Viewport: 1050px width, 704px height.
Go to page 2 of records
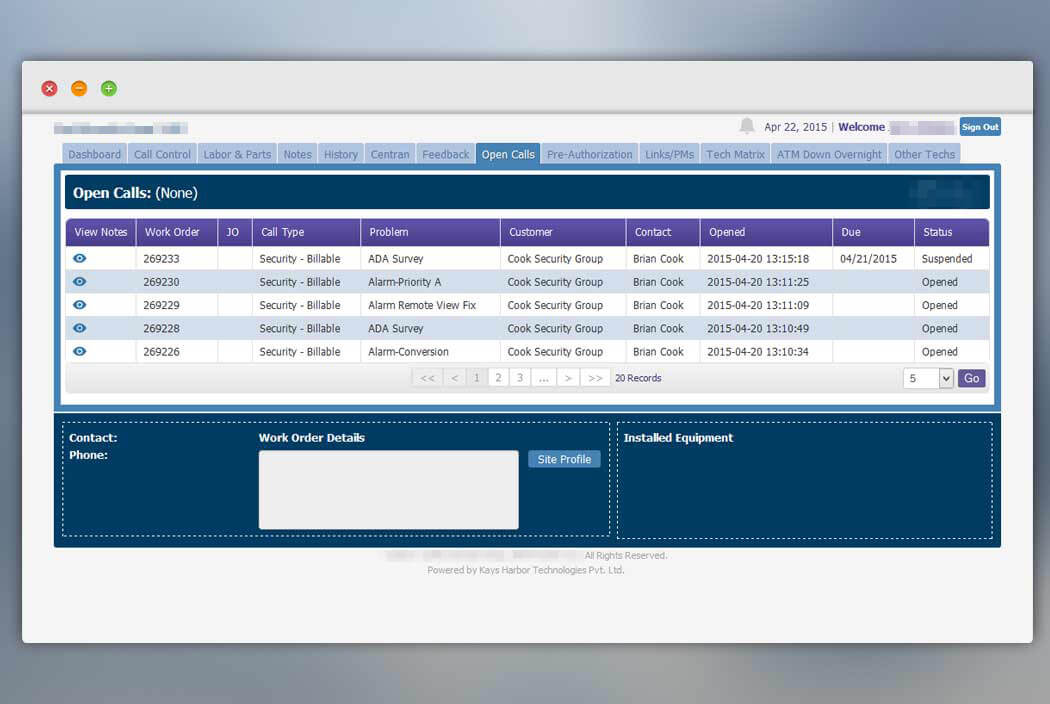[x=498, y=378]
